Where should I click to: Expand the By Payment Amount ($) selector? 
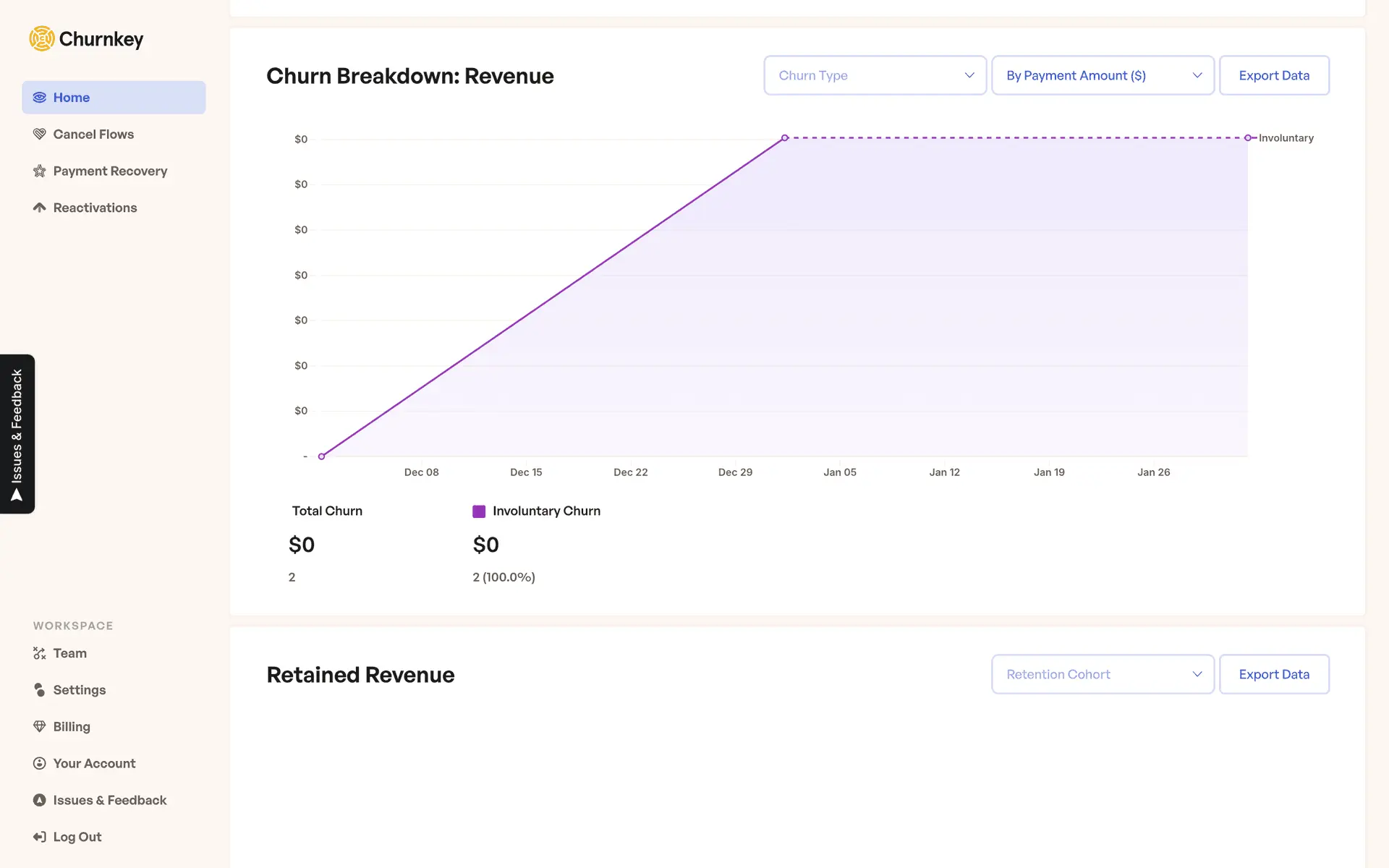click(x=1102, y=75)
